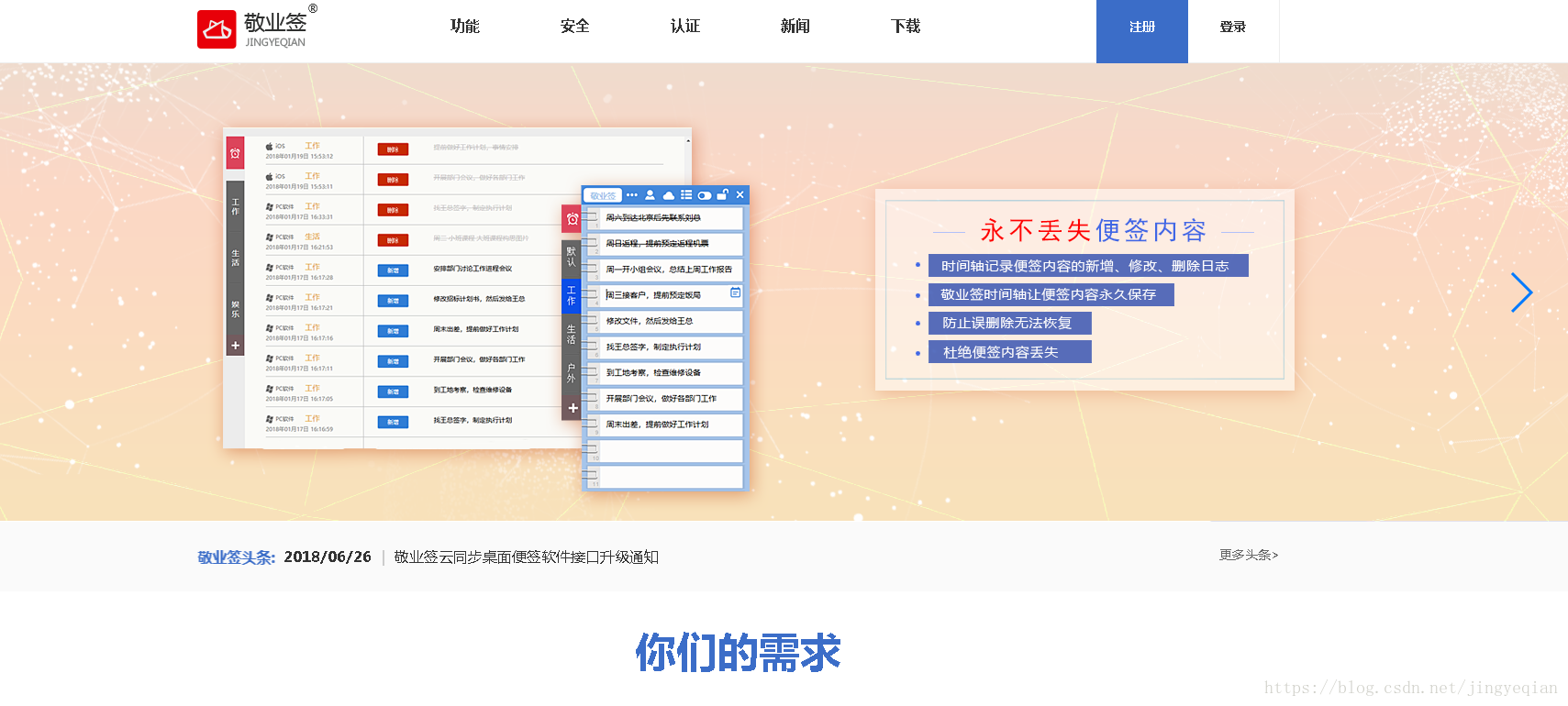Click log text 周末出差,提前做好工作计划 in timeline
This screenshot has height=706, width=1568.
[476, 329]
